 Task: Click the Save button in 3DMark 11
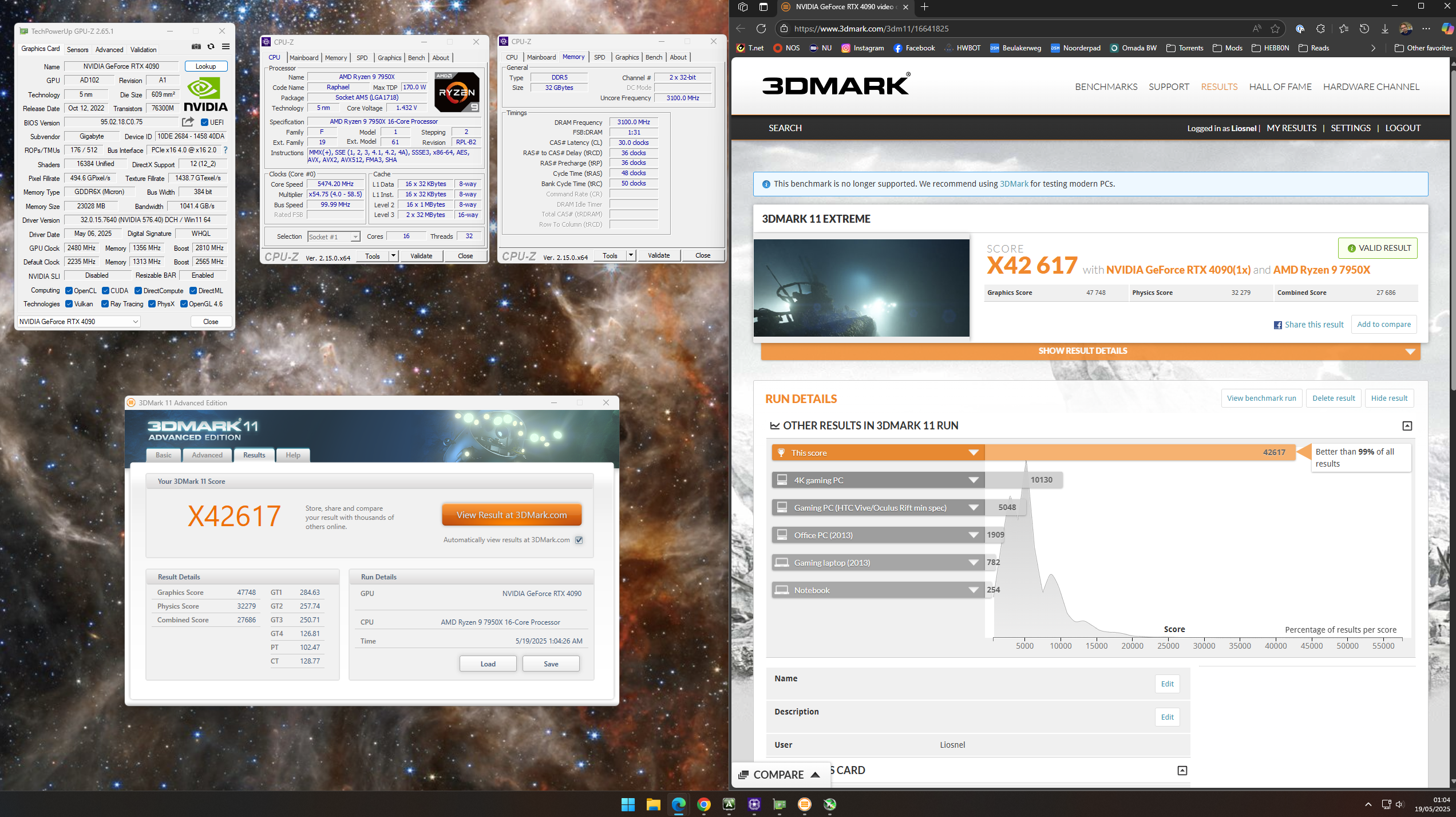click(x=551, y=664)
